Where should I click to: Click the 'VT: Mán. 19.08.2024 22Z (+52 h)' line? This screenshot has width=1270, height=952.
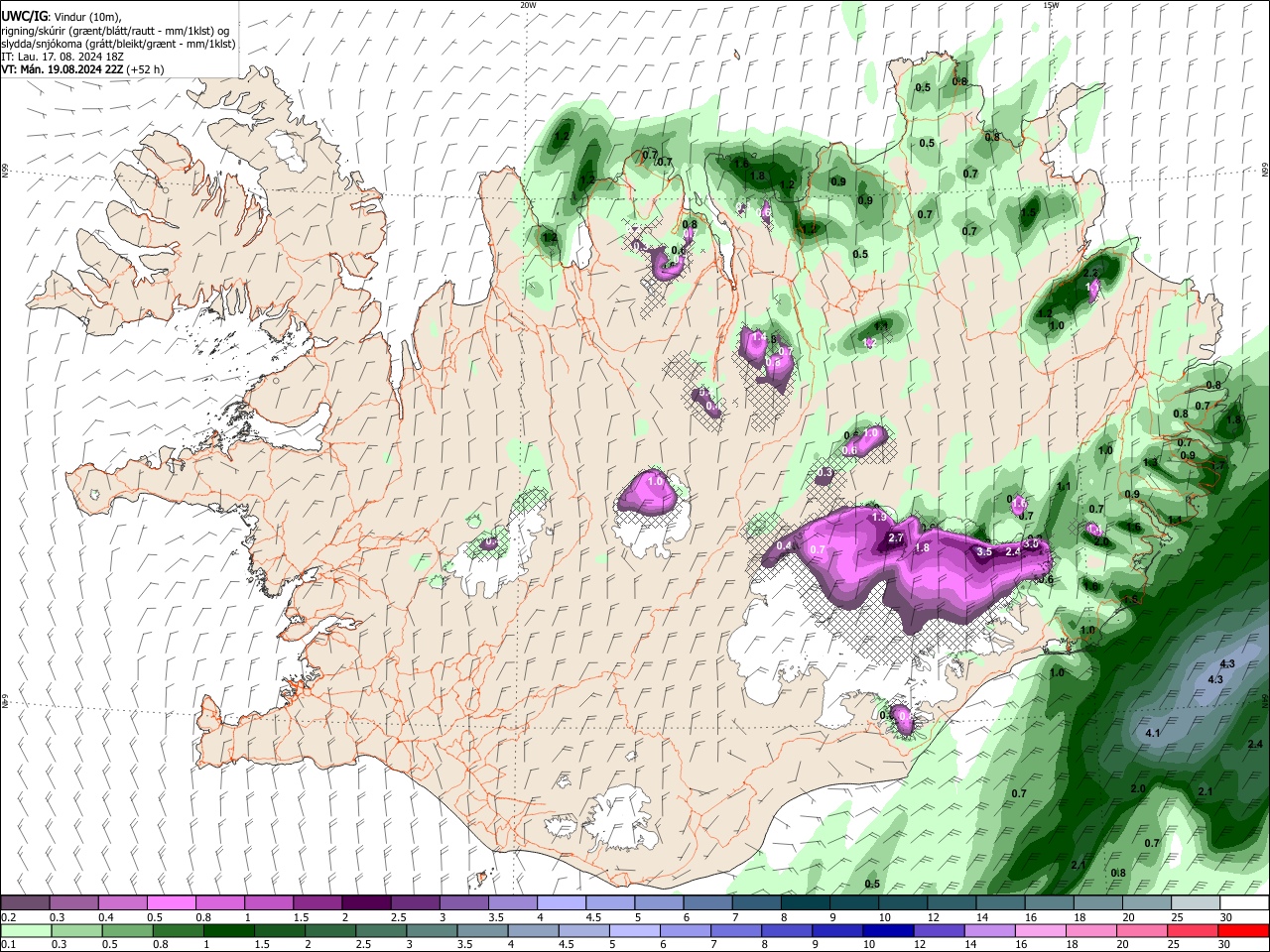(x=83, y=69)
